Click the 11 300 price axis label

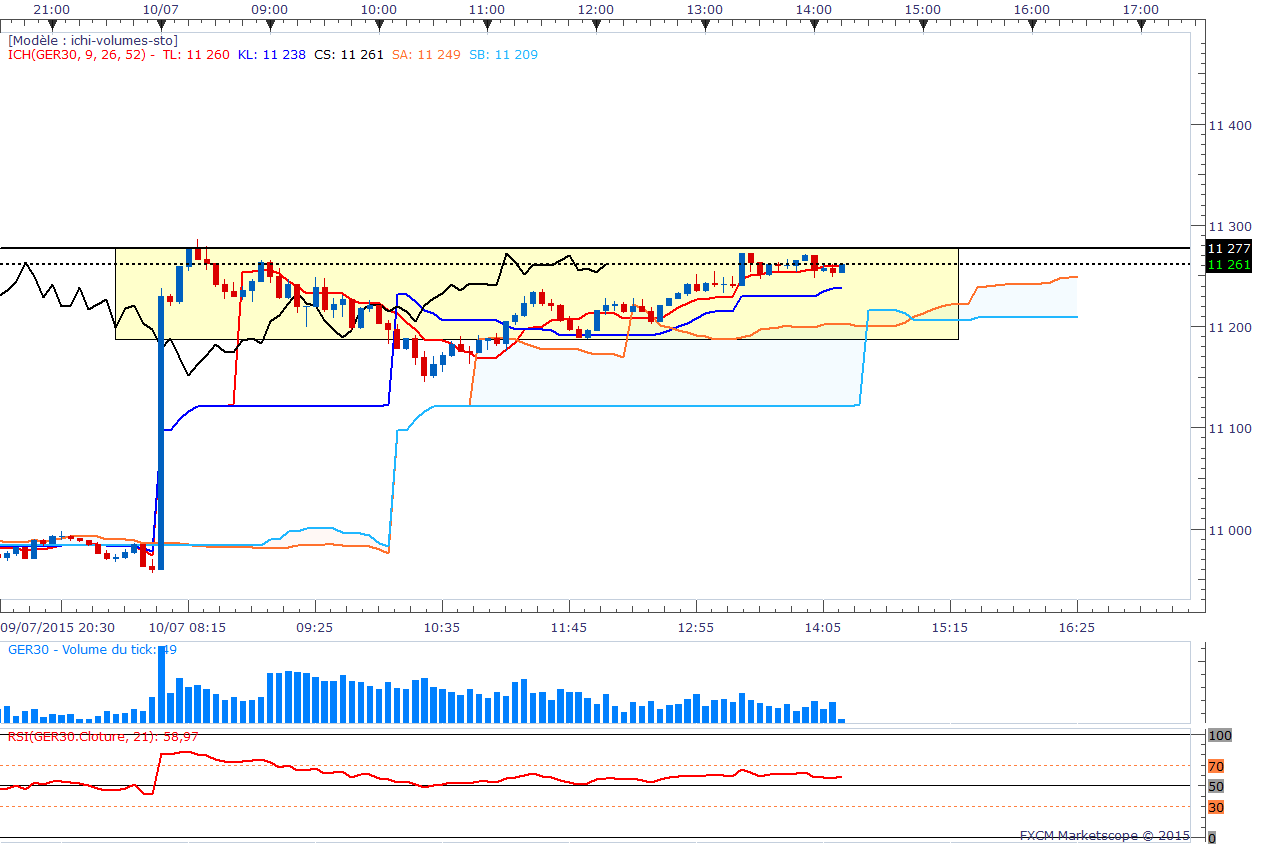pyautogui.click(x=1230, y=226)
